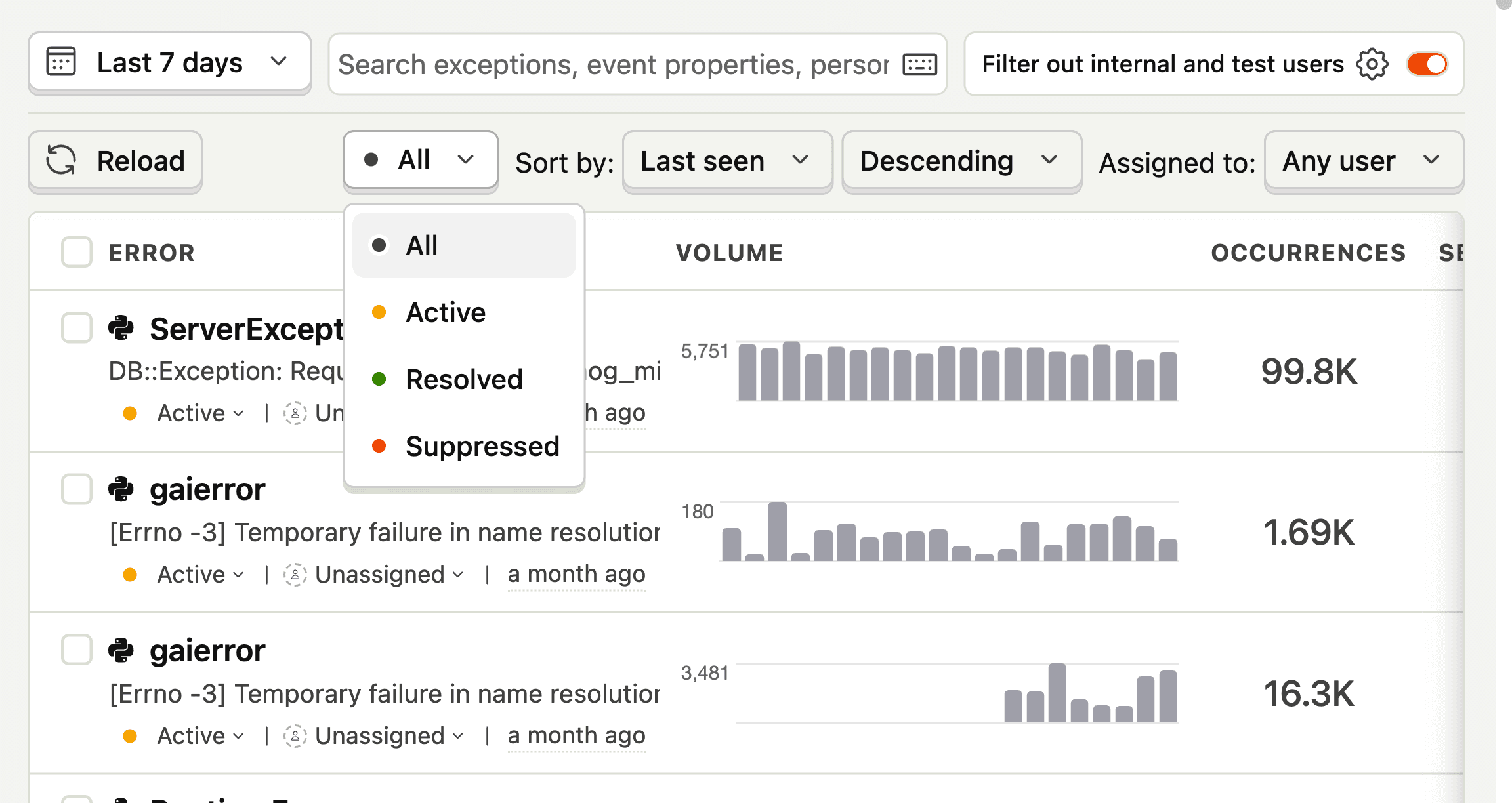Click the calendar icon in date filter
This screenshot has height=803, width=1512.
[x=61, y=62]
